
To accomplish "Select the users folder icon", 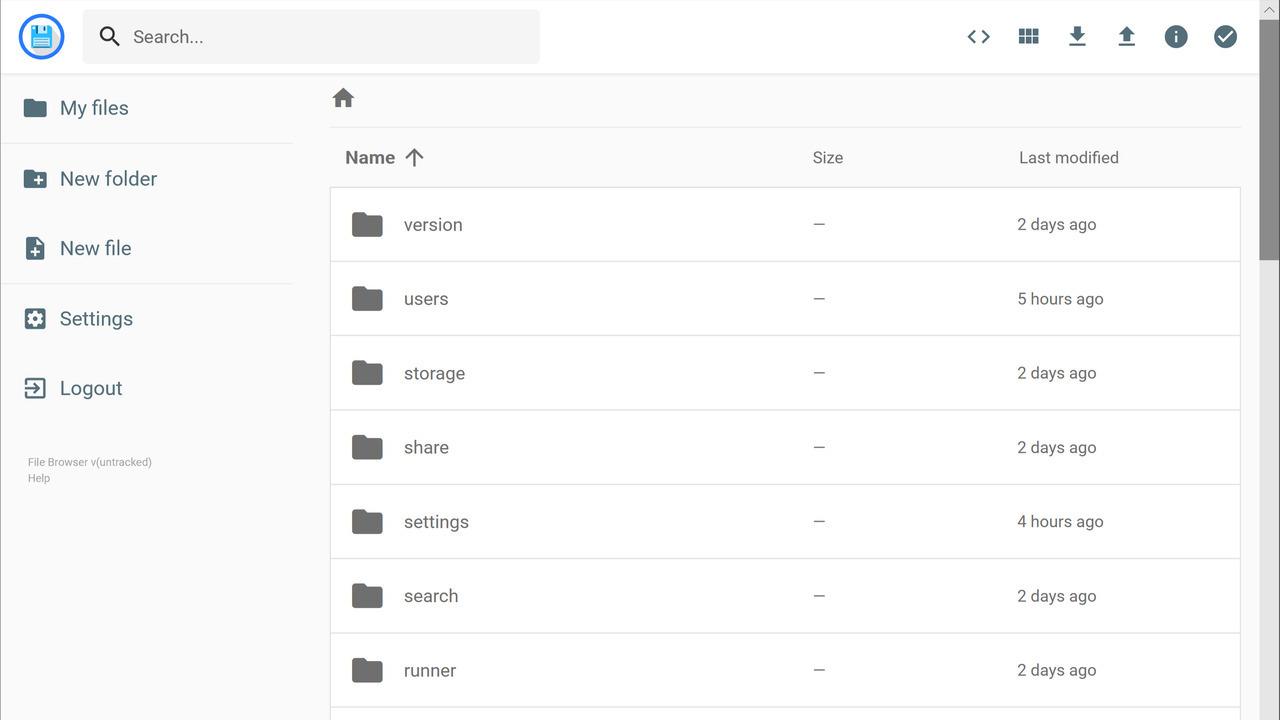I will coord(367,299).
